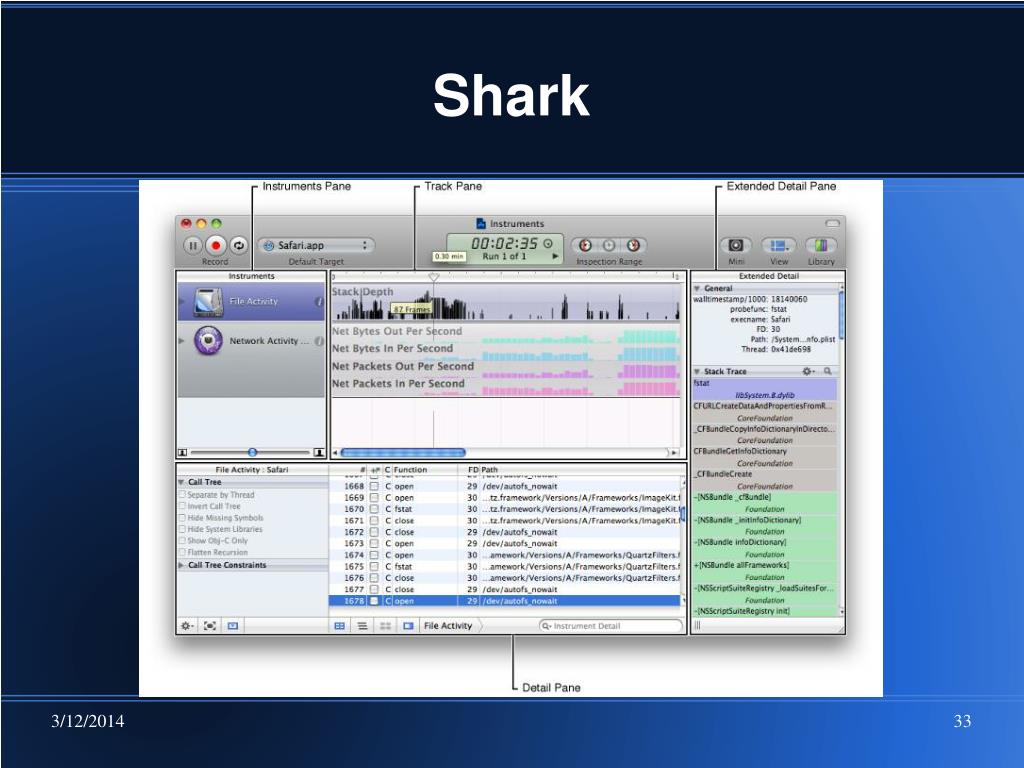Enable Flatten Recursion checkbox
The height and width of the screenshot is (768, 1024).
182,552
